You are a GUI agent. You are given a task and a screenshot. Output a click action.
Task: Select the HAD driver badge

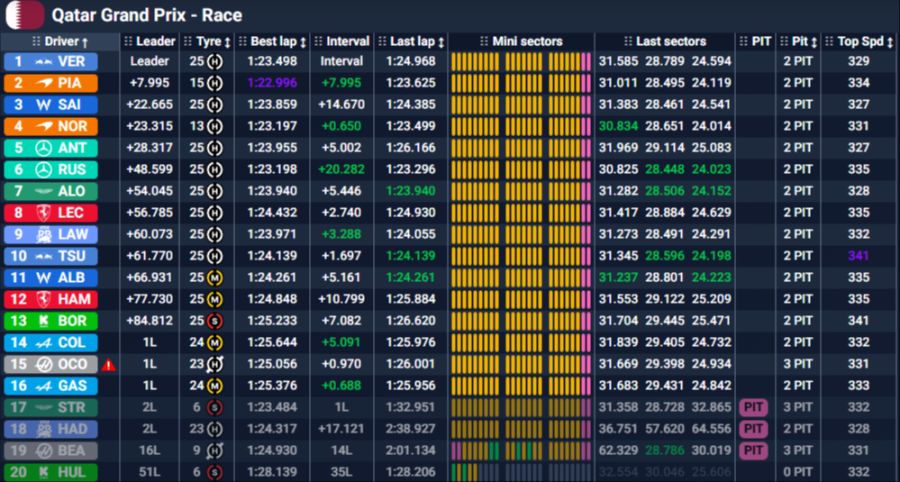[x=51, y=429]
